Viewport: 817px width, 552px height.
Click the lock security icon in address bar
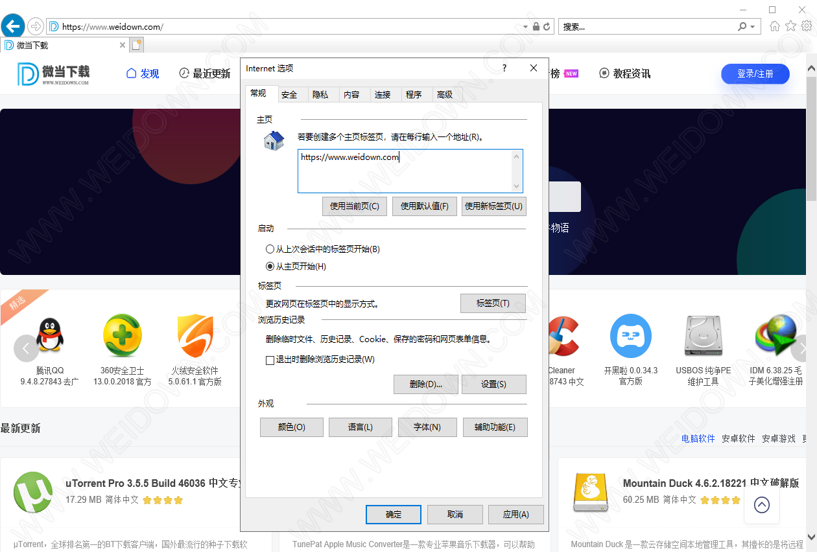coord(536,27)
